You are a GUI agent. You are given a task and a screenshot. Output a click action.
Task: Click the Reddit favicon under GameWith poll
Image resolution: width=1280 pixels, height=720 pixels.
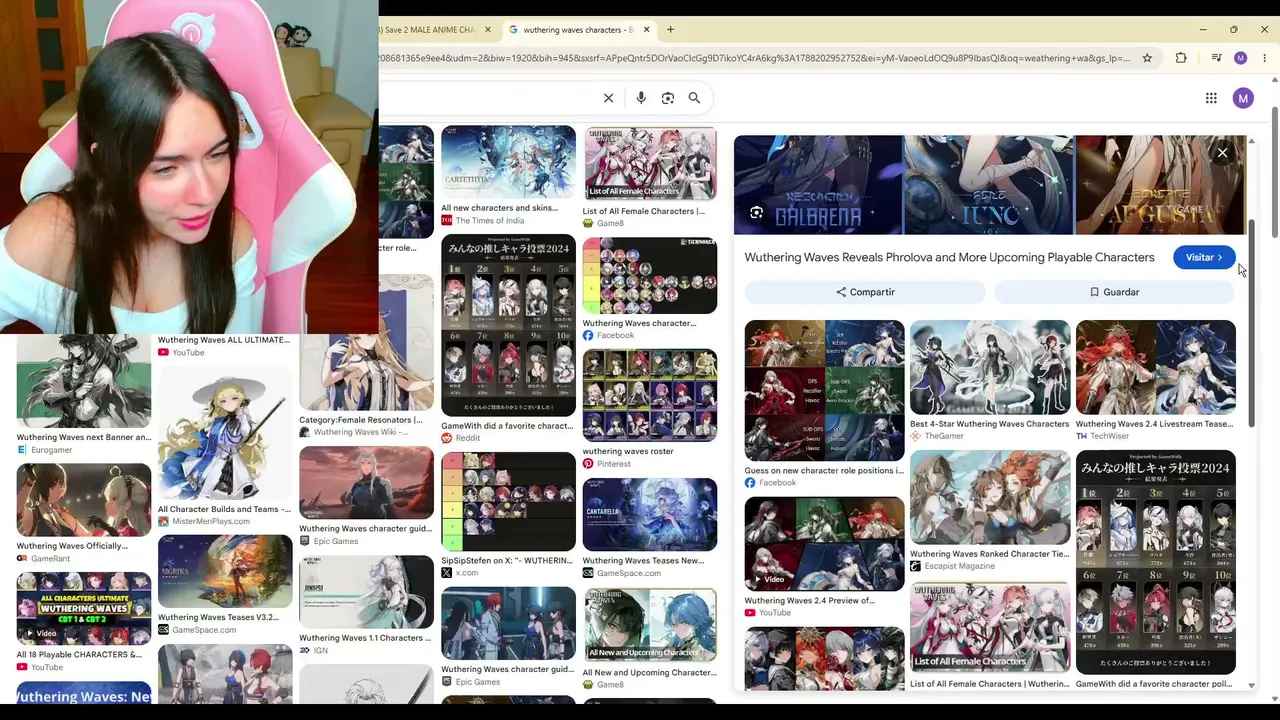coord(446,438)
